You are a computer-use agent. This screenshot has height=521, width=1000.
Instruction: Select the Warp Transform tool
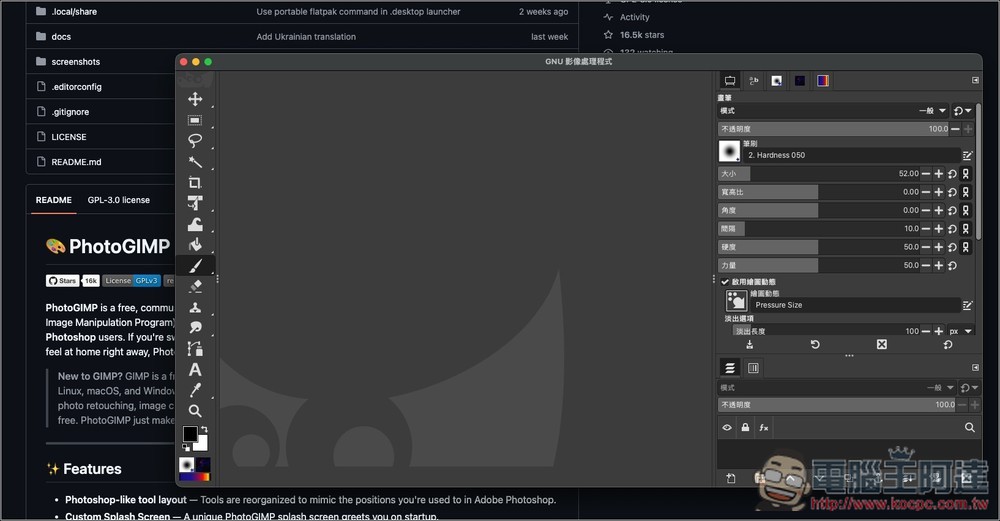pos(195,224)
